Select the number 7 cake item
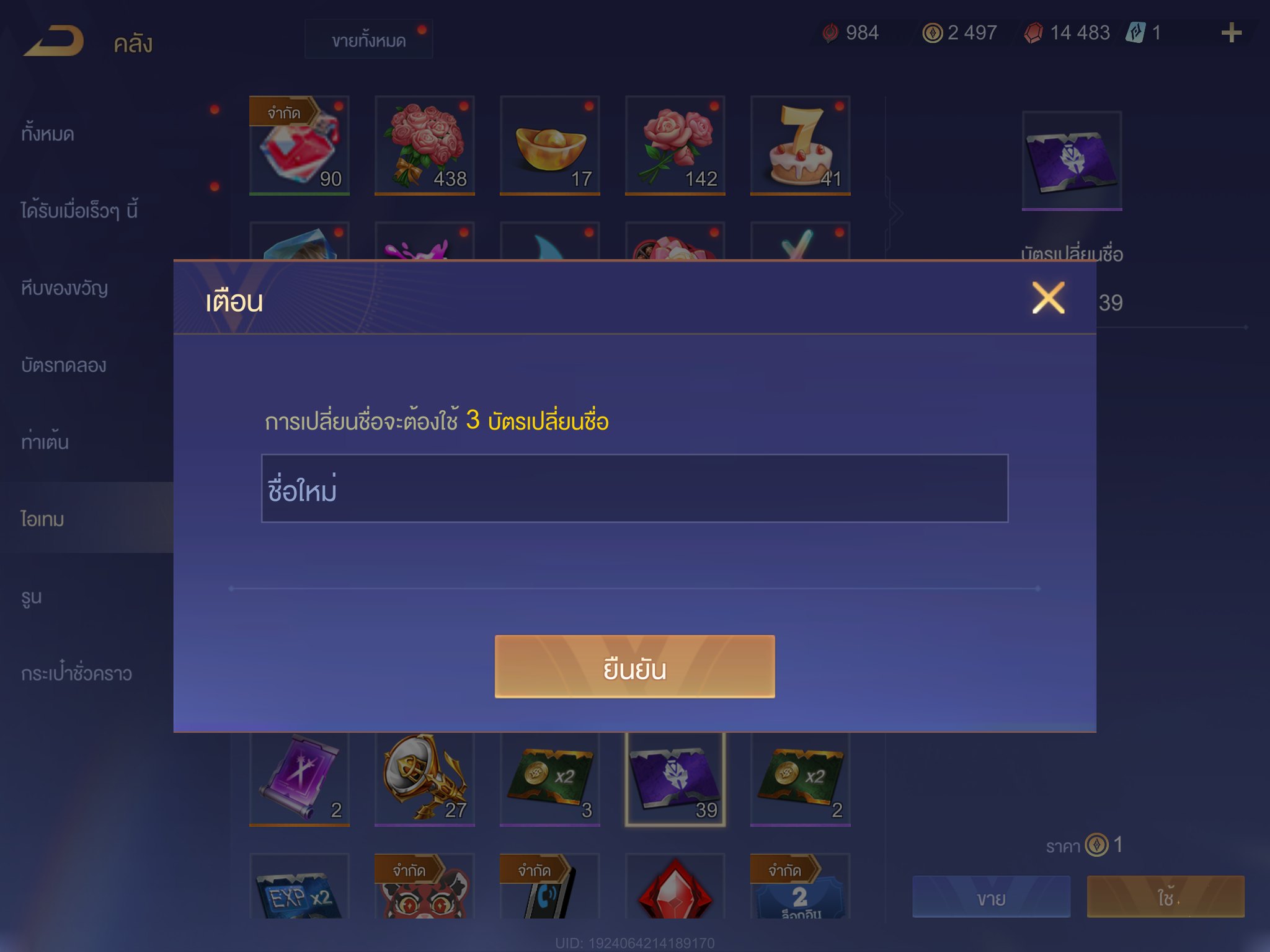This screenshot has height=952, width=1270. [801, 146]
